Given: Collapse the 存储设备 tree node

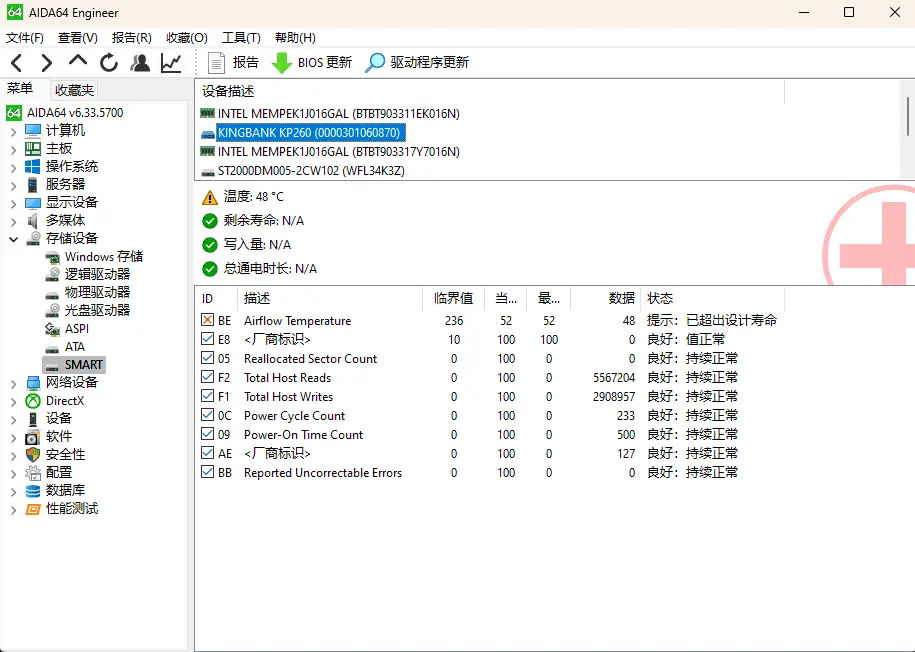Looking at the screenshot, I should 13,239.
